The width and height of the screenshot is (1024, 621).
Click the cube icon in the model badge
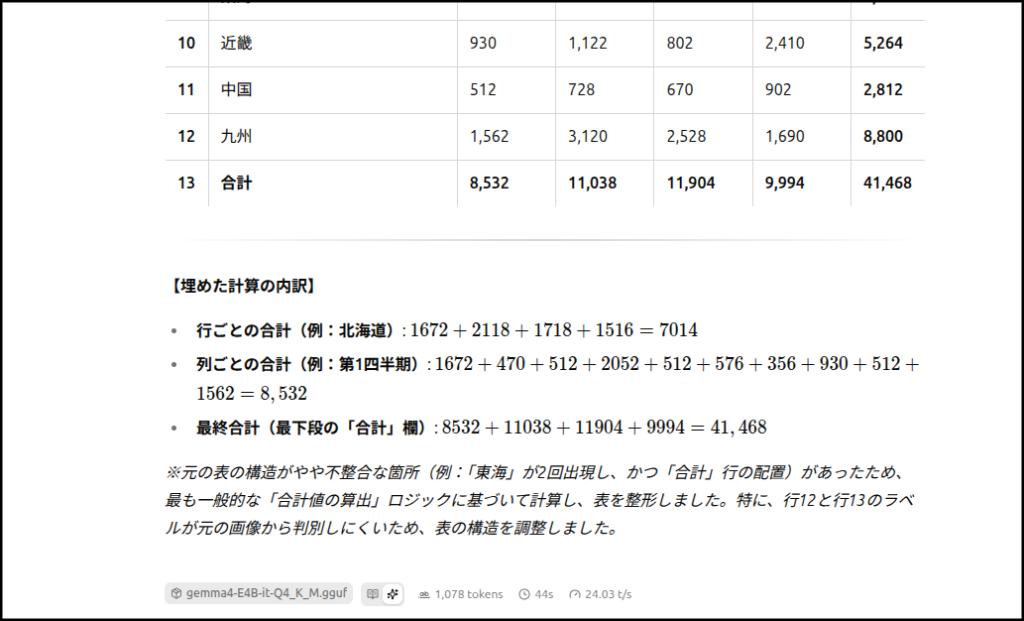[x=176, y=594]
